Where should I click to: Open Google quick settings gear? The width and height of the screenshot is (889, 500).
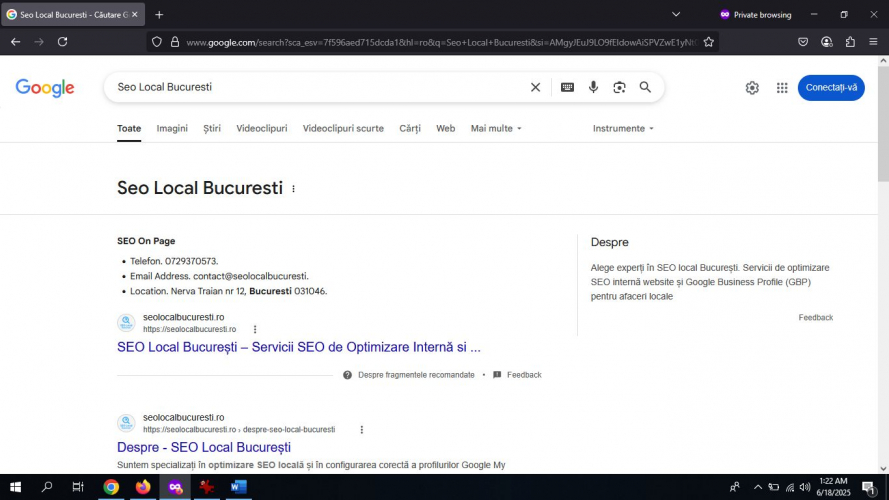(752, 88)
